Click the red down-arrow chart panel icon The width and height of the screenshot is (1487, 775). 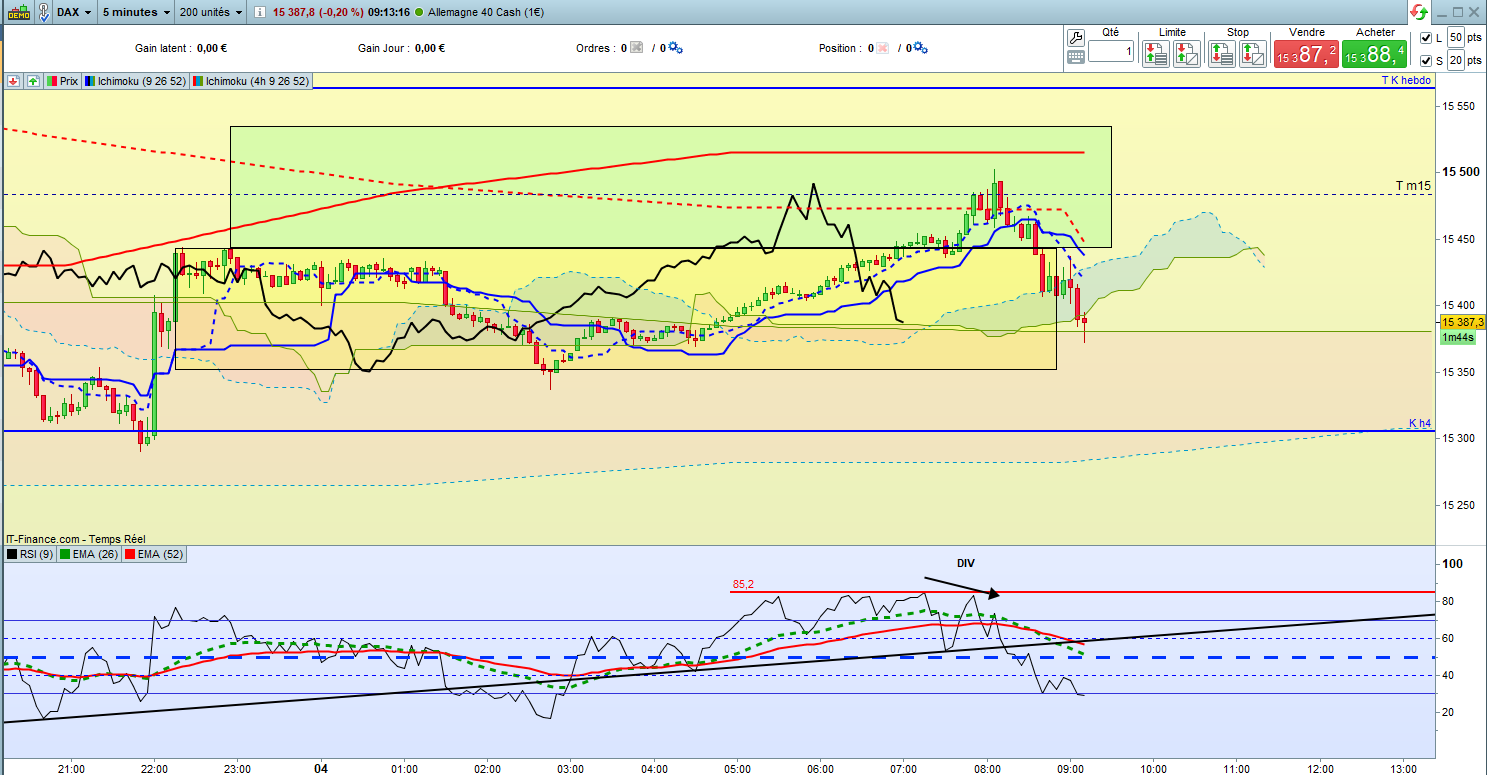click(x=14, y=81)
